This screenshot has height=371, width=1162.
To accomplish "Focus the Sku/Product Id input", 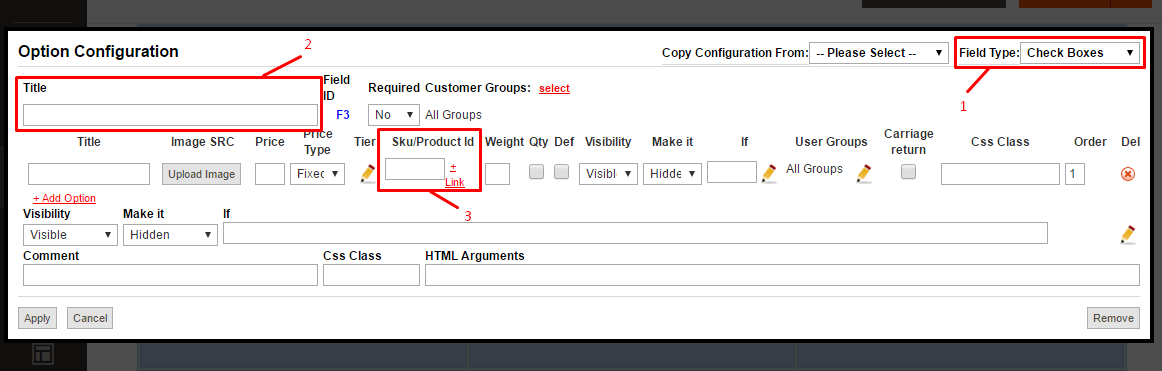I will point(415,169).
